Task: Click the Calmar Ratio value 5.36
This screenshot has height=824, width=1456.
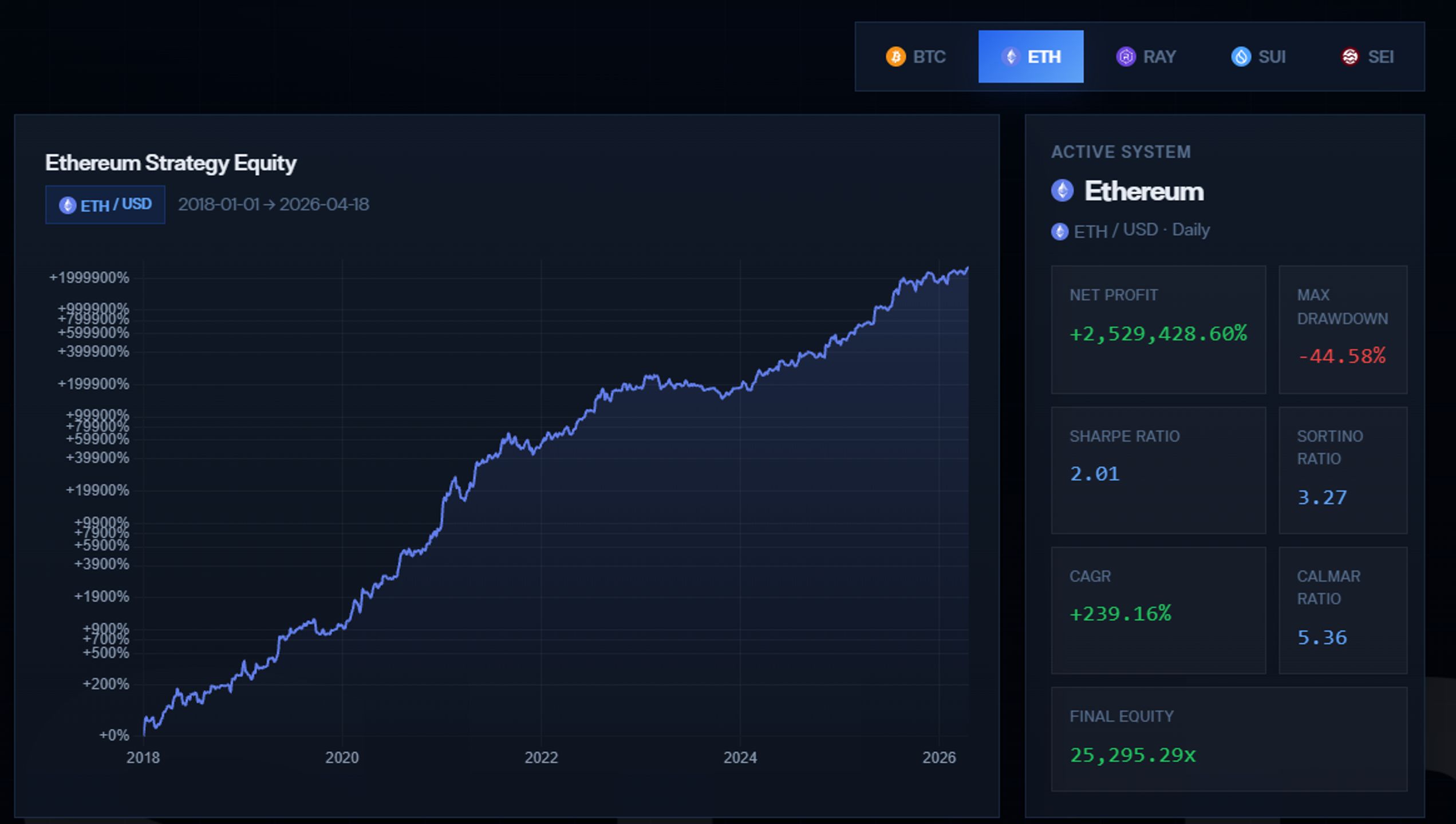Action: [1321, 638]
